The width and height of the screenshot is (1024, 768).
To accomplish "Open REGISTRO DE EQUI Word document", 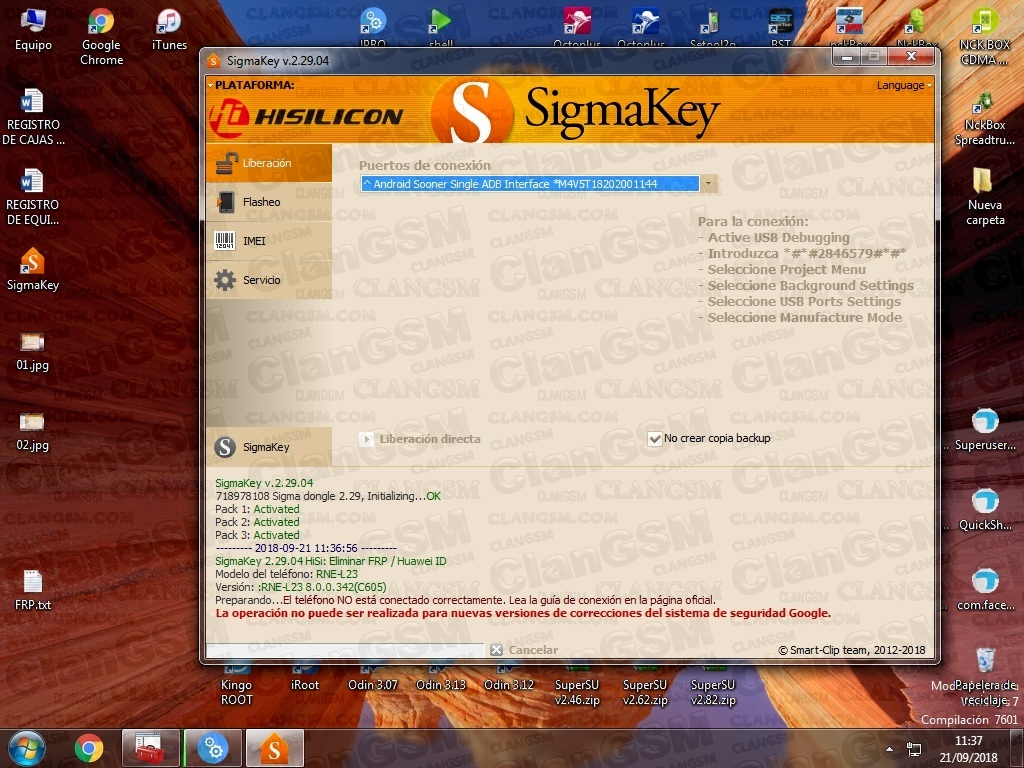I will coord(33,197).
